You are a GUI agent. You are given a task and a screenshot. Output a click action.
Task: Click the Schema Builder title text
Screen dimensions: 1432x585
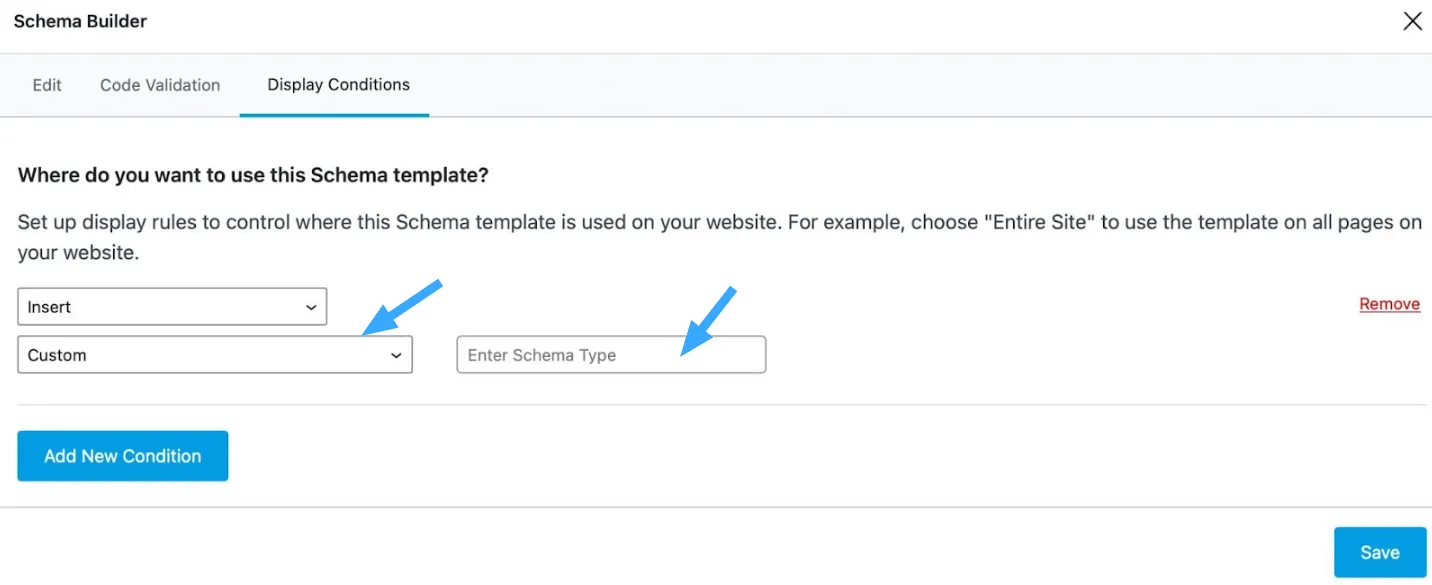(x=80, y=21)
